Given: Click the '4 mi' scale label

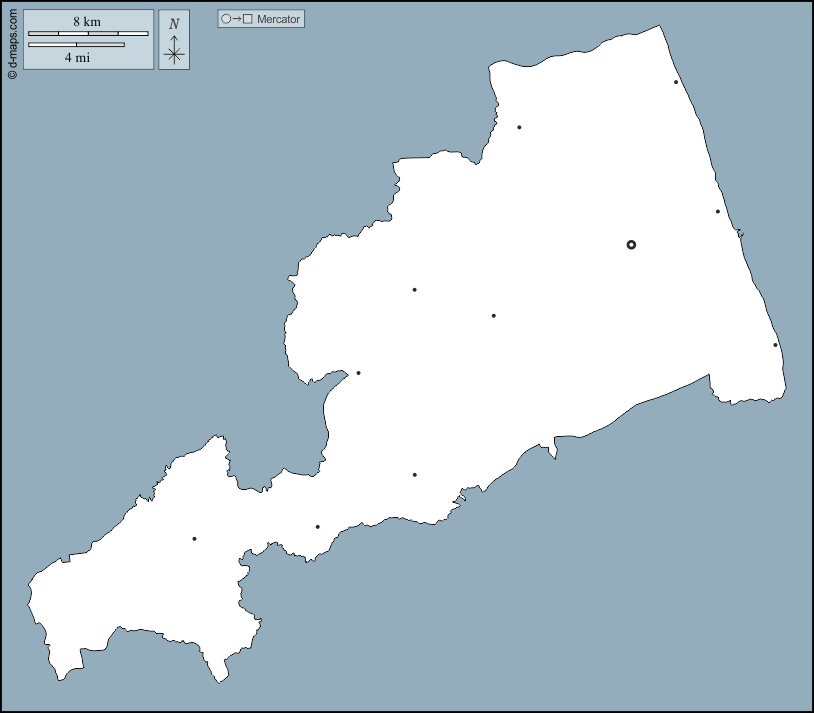Looking at the screenshot, I should click(77, 58).
